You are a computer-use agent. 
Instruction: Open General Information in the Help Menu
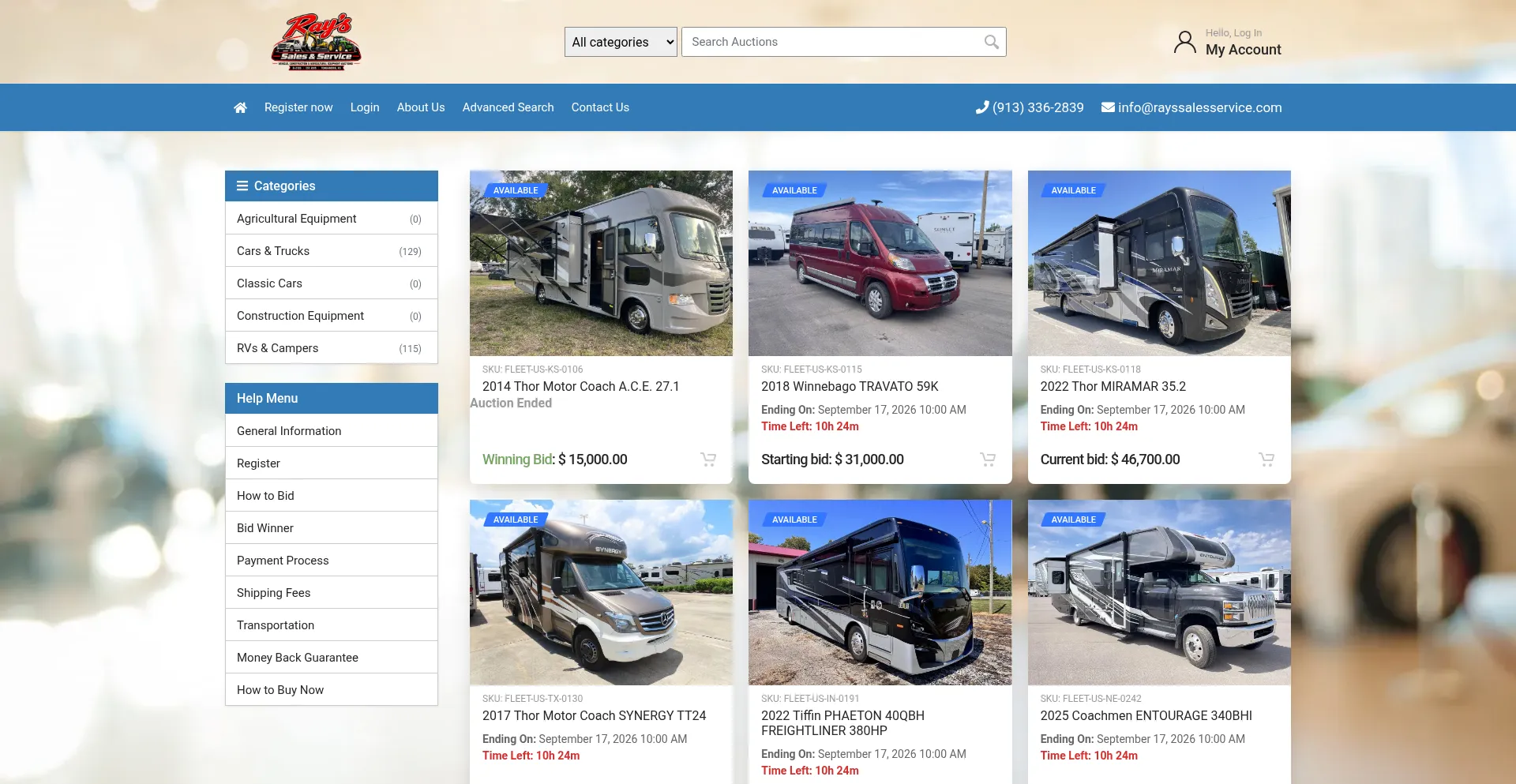click(x=332, y=431)
